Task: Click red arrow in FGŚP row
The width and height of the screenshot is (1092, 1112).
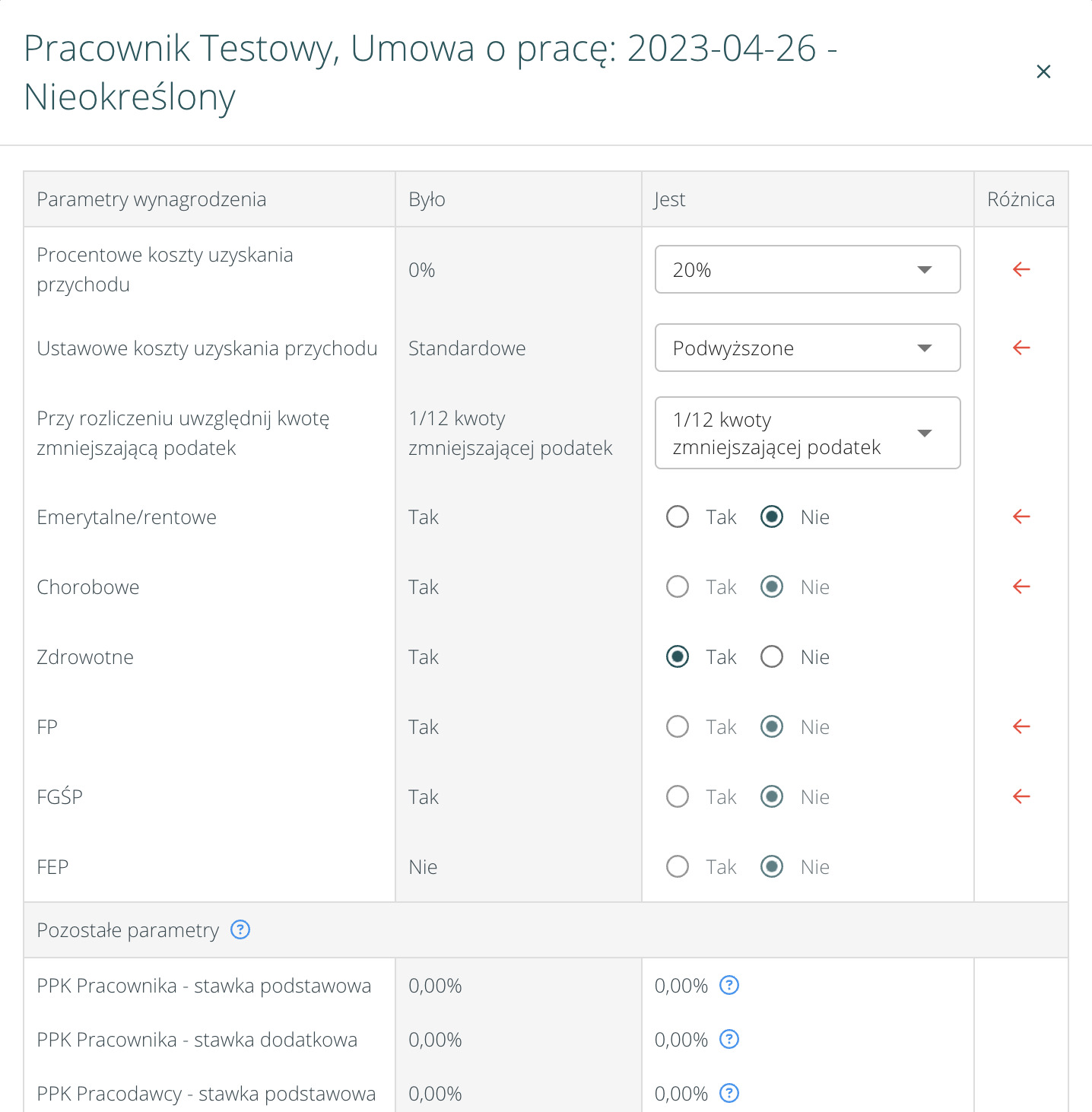Action: (1021, 796)
